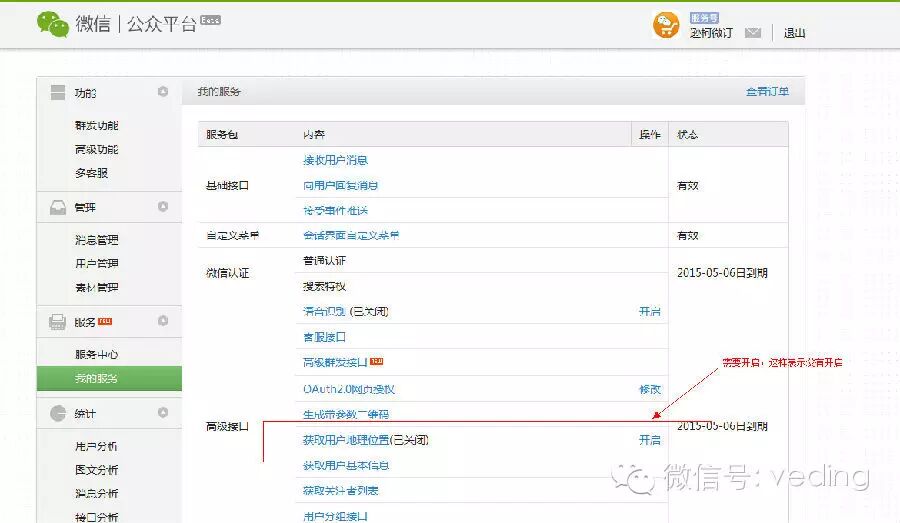This screenshot has height=523, width=900.
Task: Open the 会话界面自定义菜单 link
Action: pos(351,235)
